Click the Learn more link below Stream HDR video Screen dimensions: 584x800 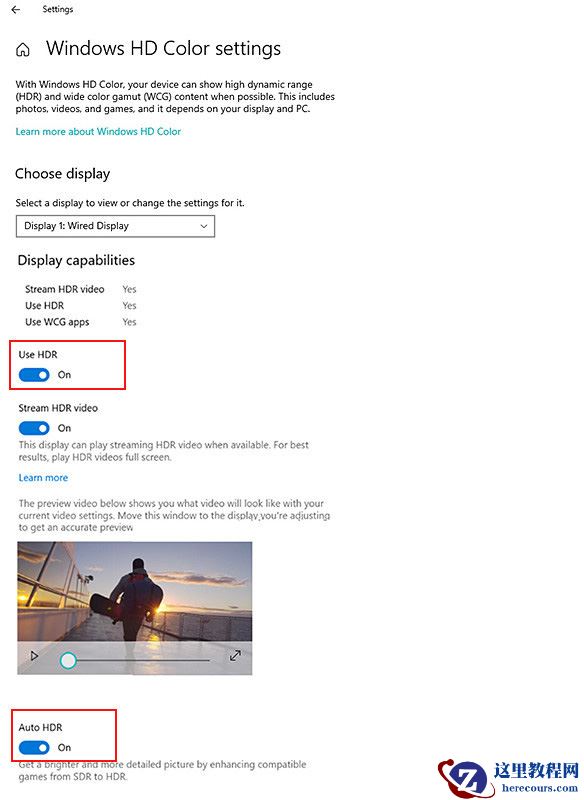tap(42, 477)
